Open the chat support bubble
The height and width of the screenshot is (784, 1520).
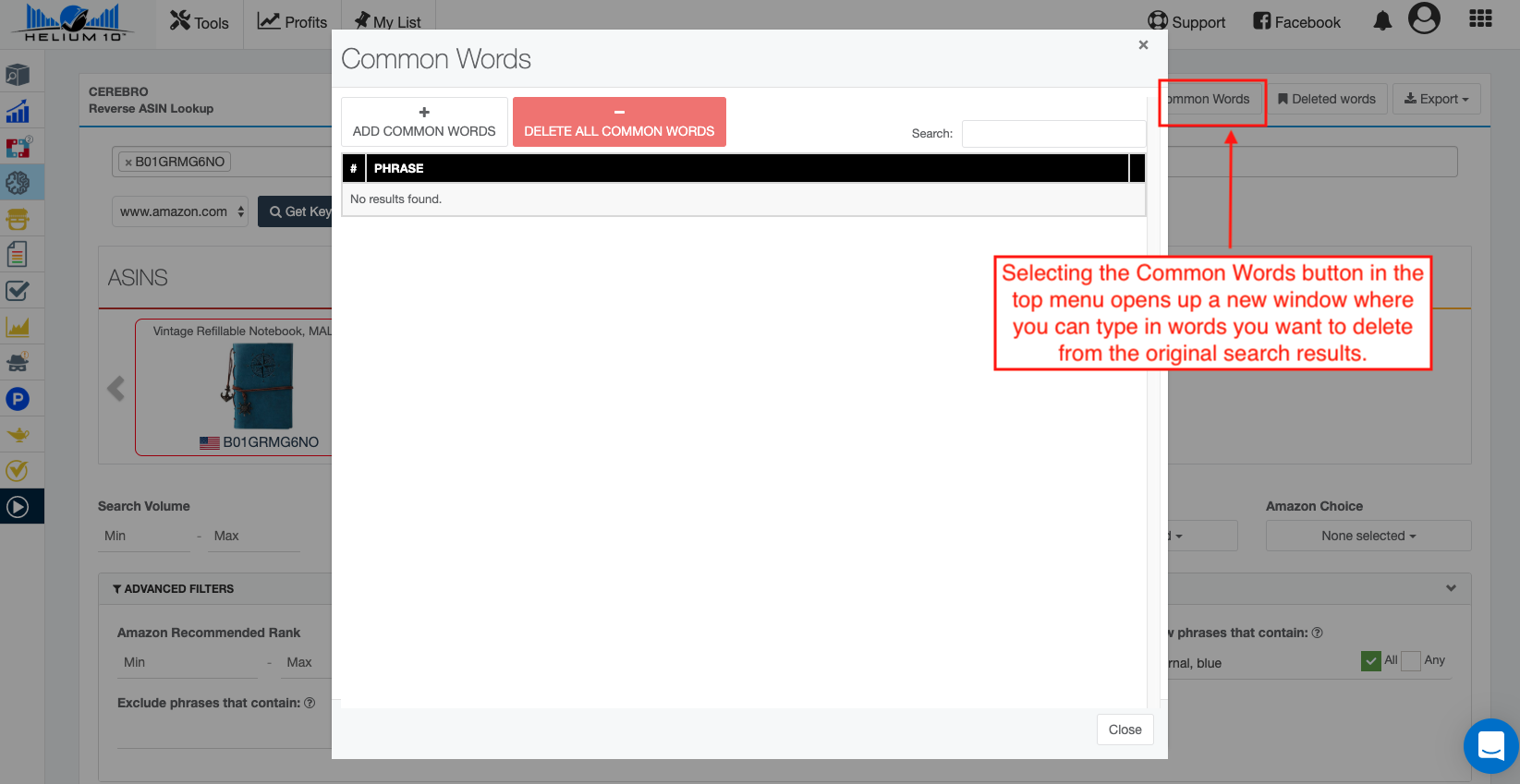coord(1490,745)
